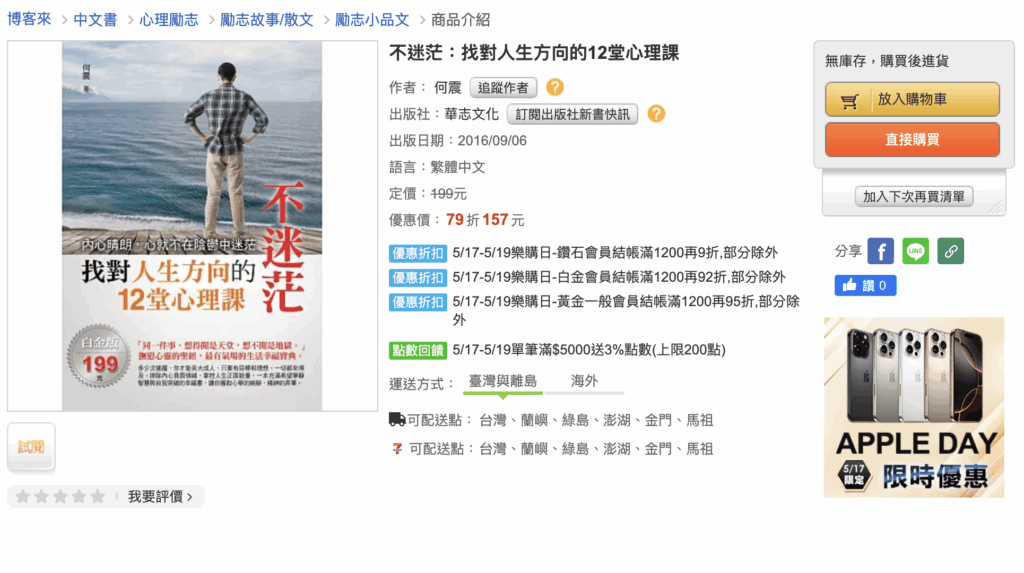Open the APPLE DAY promotion banner
The width and height of the screenshot is (1024, 573).
[914, 407]
